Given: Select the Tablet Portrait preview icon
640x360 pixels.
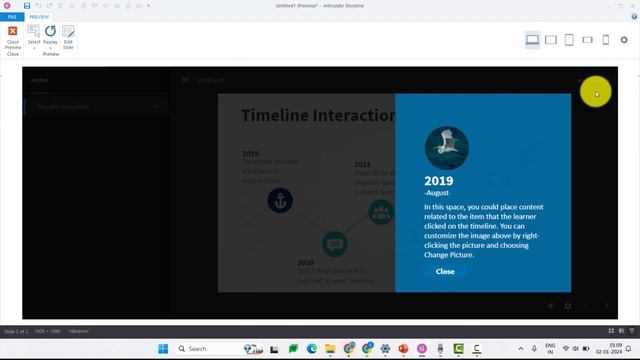Looking at the screenshot, I should (569, 40).
